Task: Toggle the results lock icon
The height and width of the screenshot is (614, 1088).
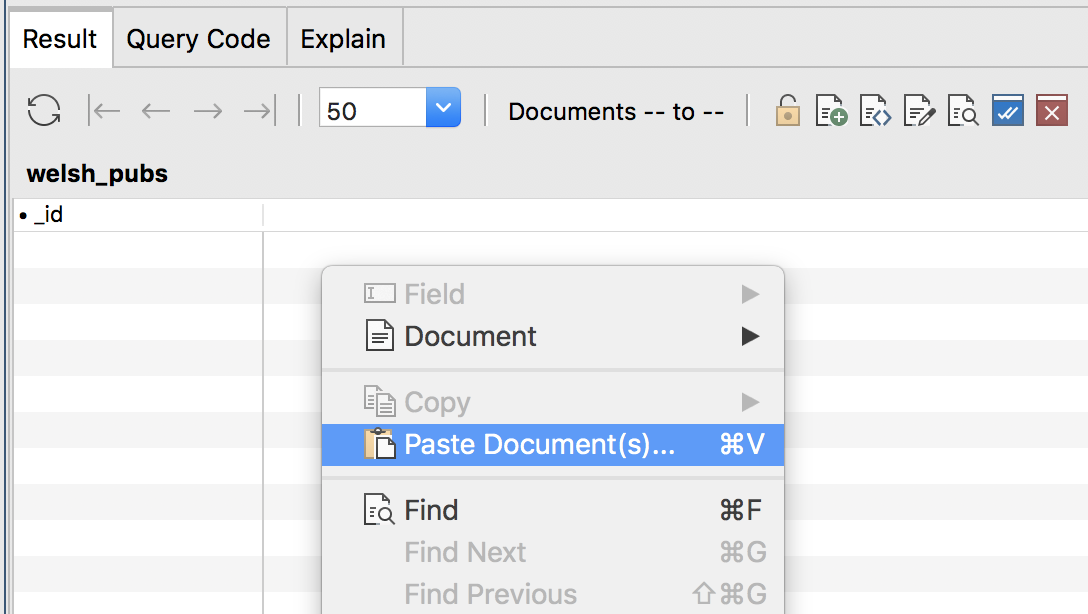Action: coord(787,110)
